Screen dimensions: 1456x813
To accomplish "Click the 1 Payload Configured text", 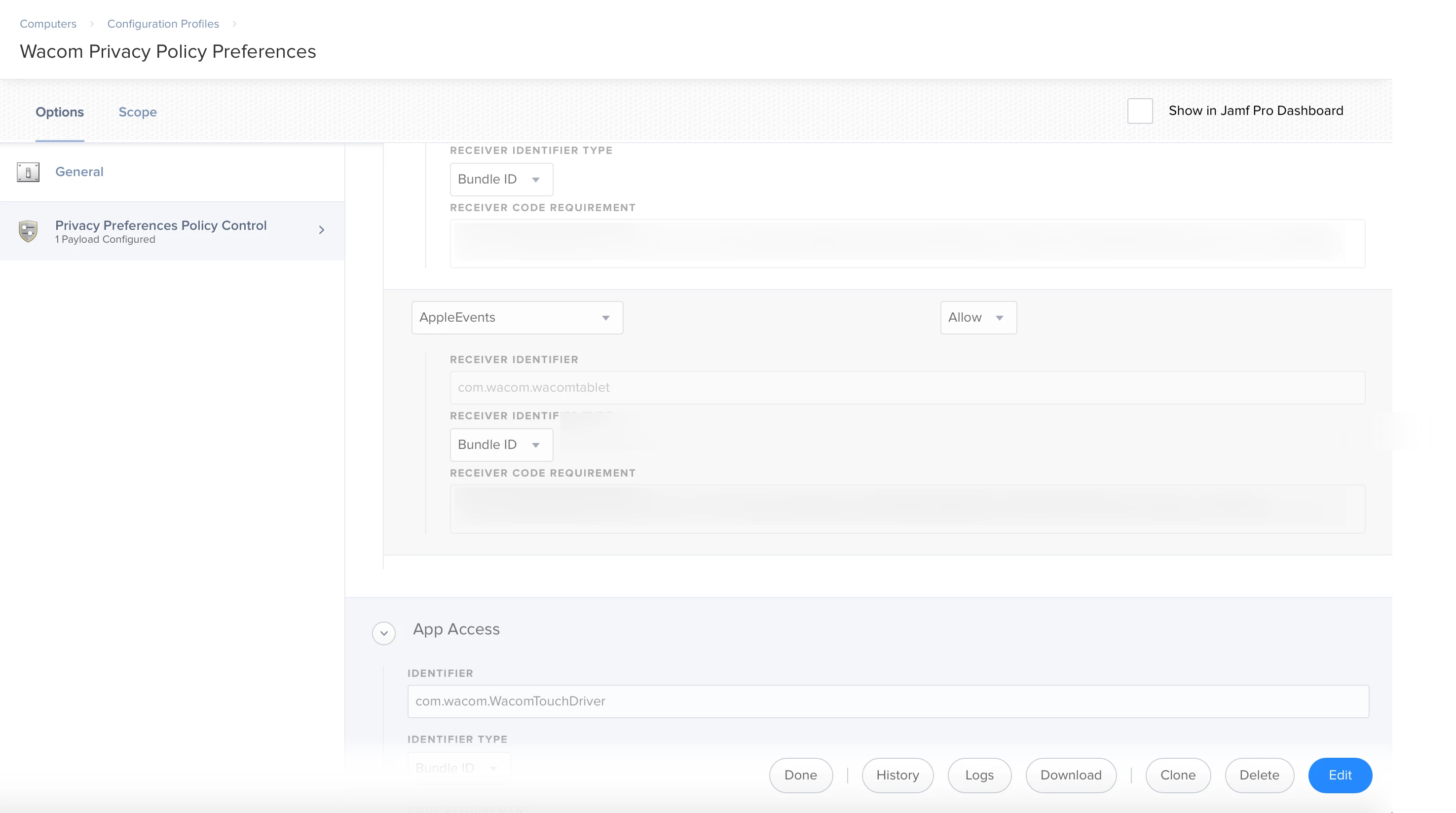I will 105,240.
